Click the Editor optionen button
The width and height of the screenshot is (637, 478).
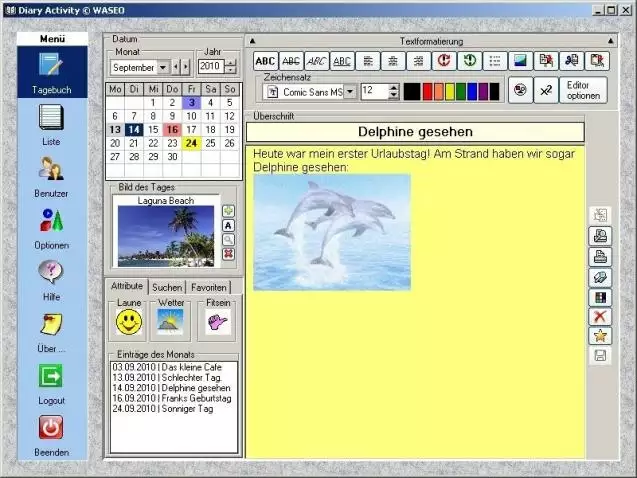pos(582,90)
